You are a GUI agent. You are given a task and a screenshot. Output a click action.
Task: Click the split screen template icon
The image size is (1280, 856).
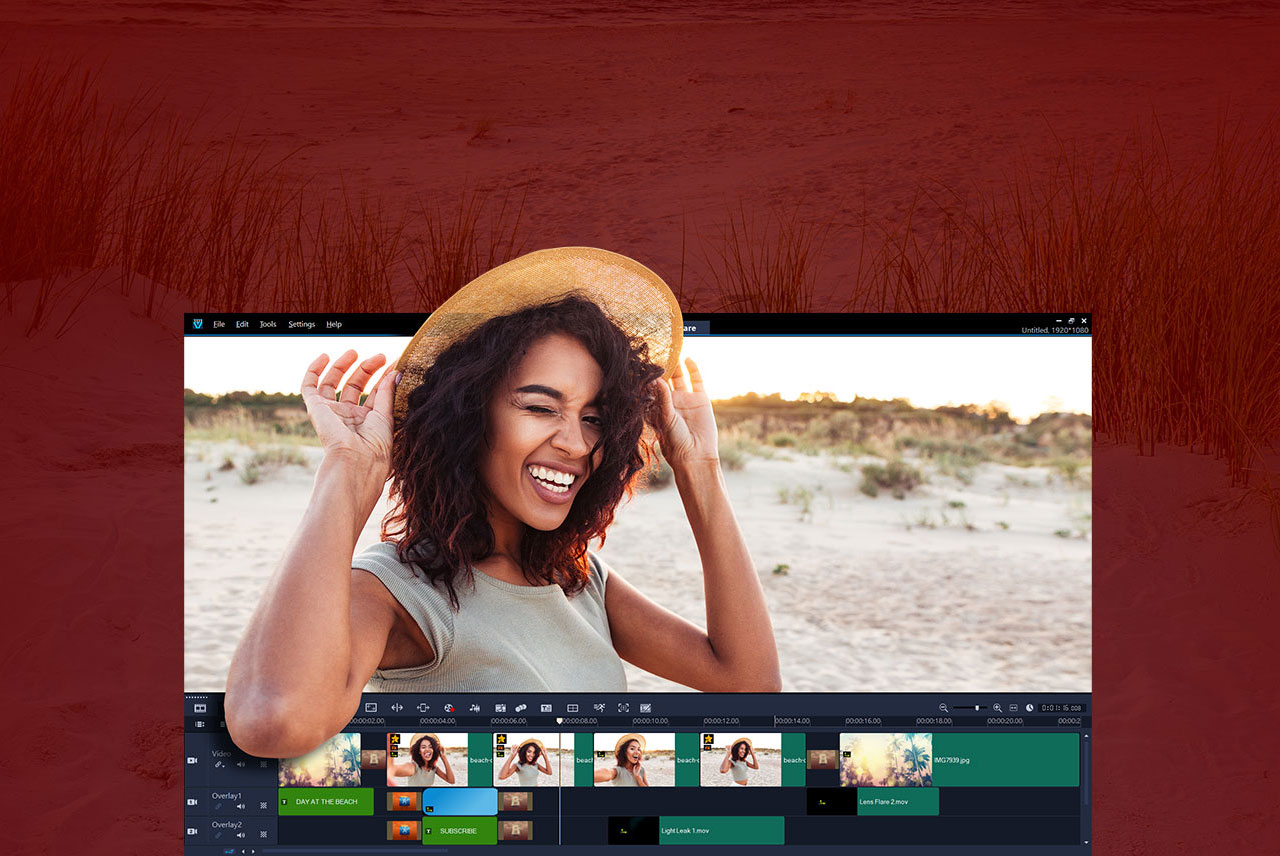point(572,708)
